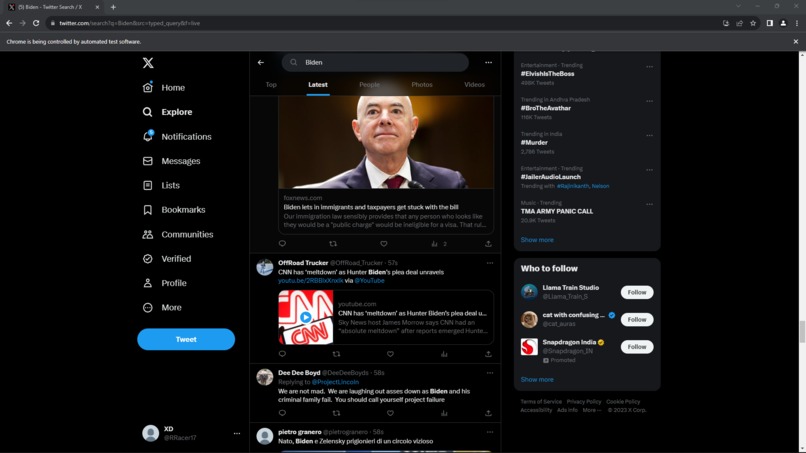Bookmark this page with star icon
The width and height of the screenshot is (806, 453).
coord(753,23)
